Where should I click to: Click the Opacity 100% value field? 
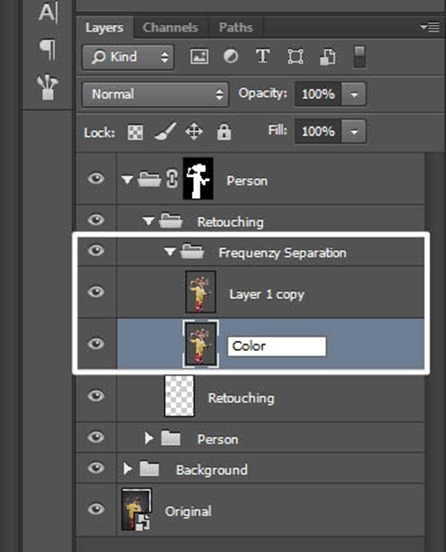point(318,94)
